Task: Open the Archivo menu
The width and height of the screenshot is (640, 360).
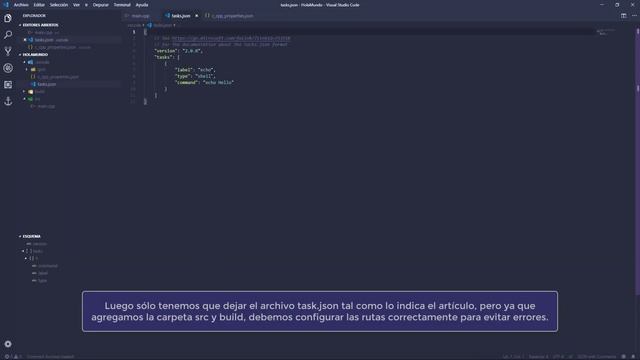Action: [x=21, y=5]
